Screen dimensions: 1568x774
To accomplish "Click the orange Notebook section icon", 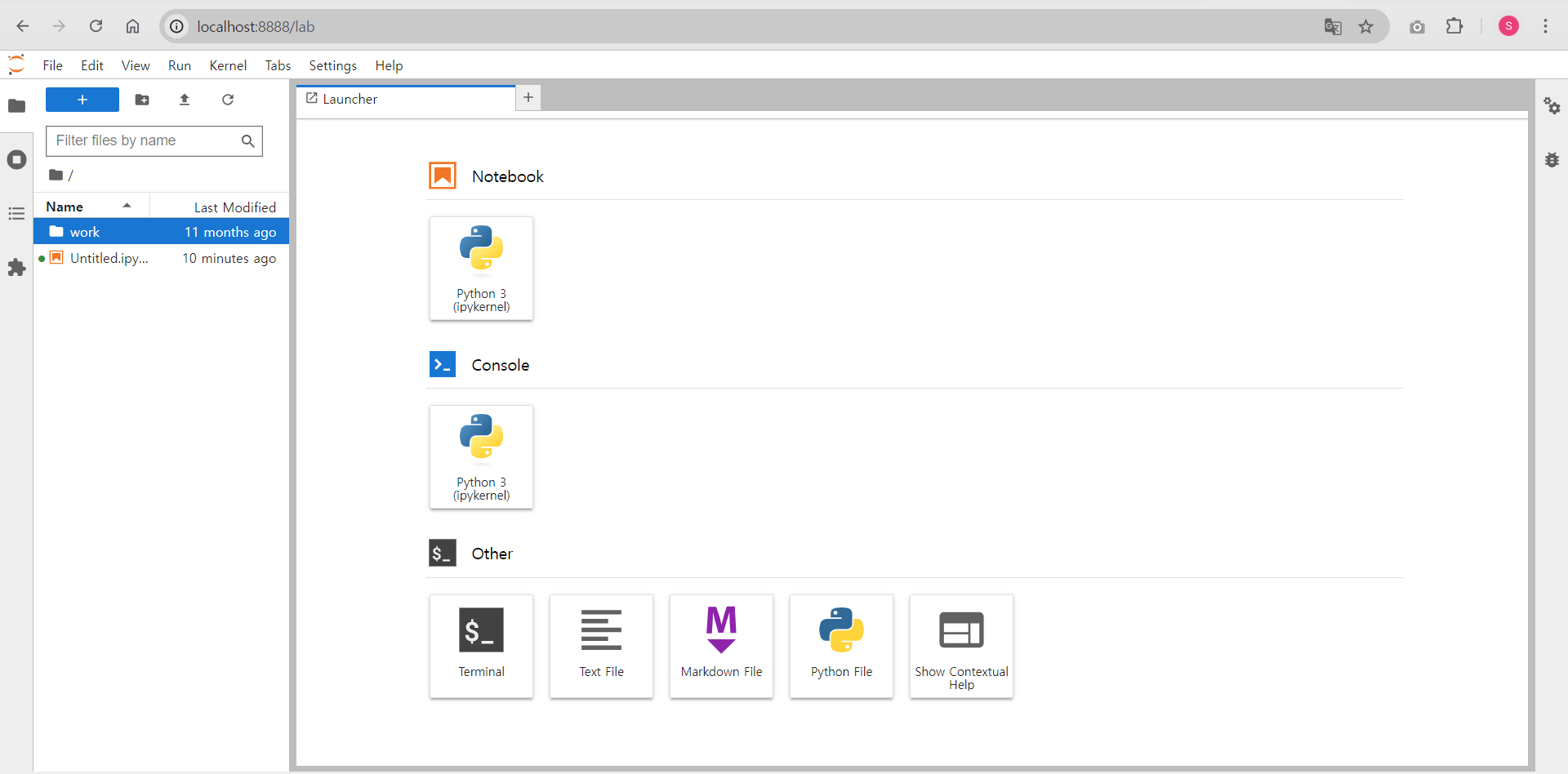I will click(x=443, y=176).
